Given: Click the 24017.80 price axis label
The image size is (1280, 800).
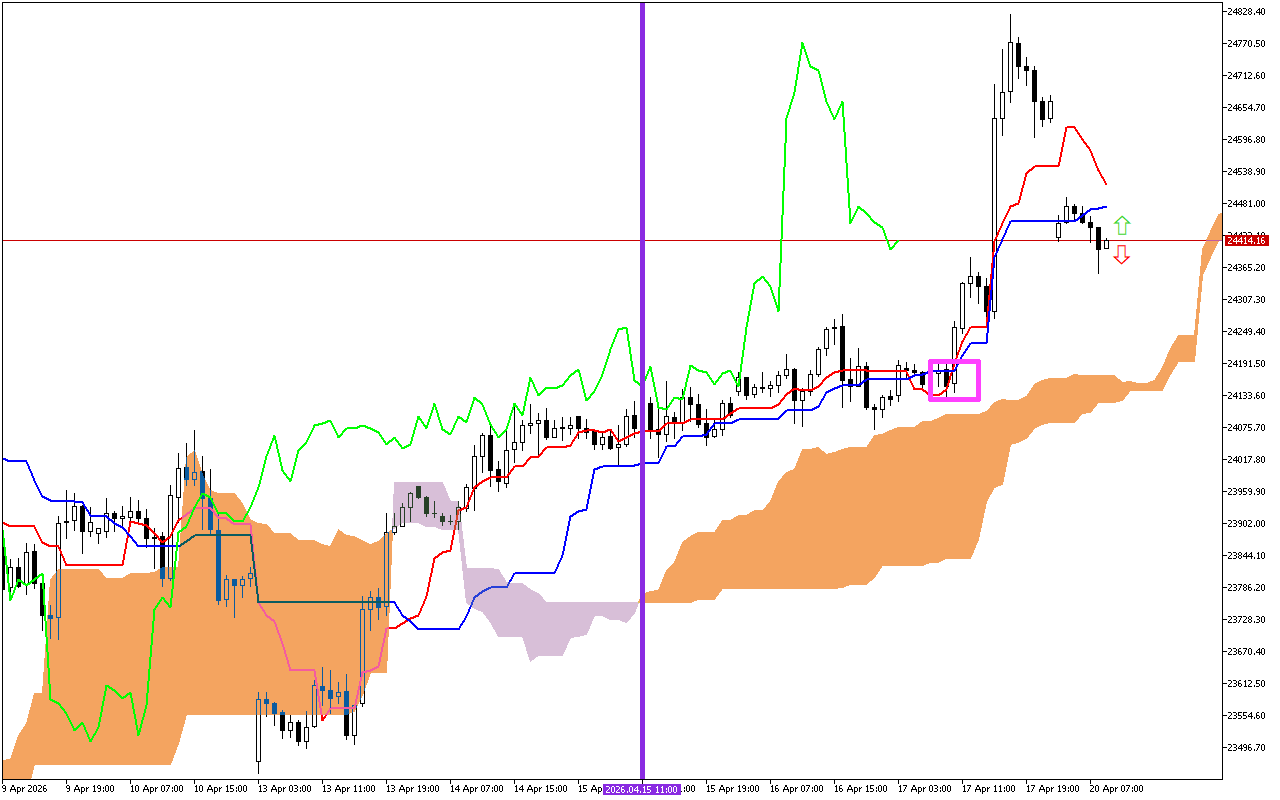Looking at the screenshot, I should [1246, 460].
